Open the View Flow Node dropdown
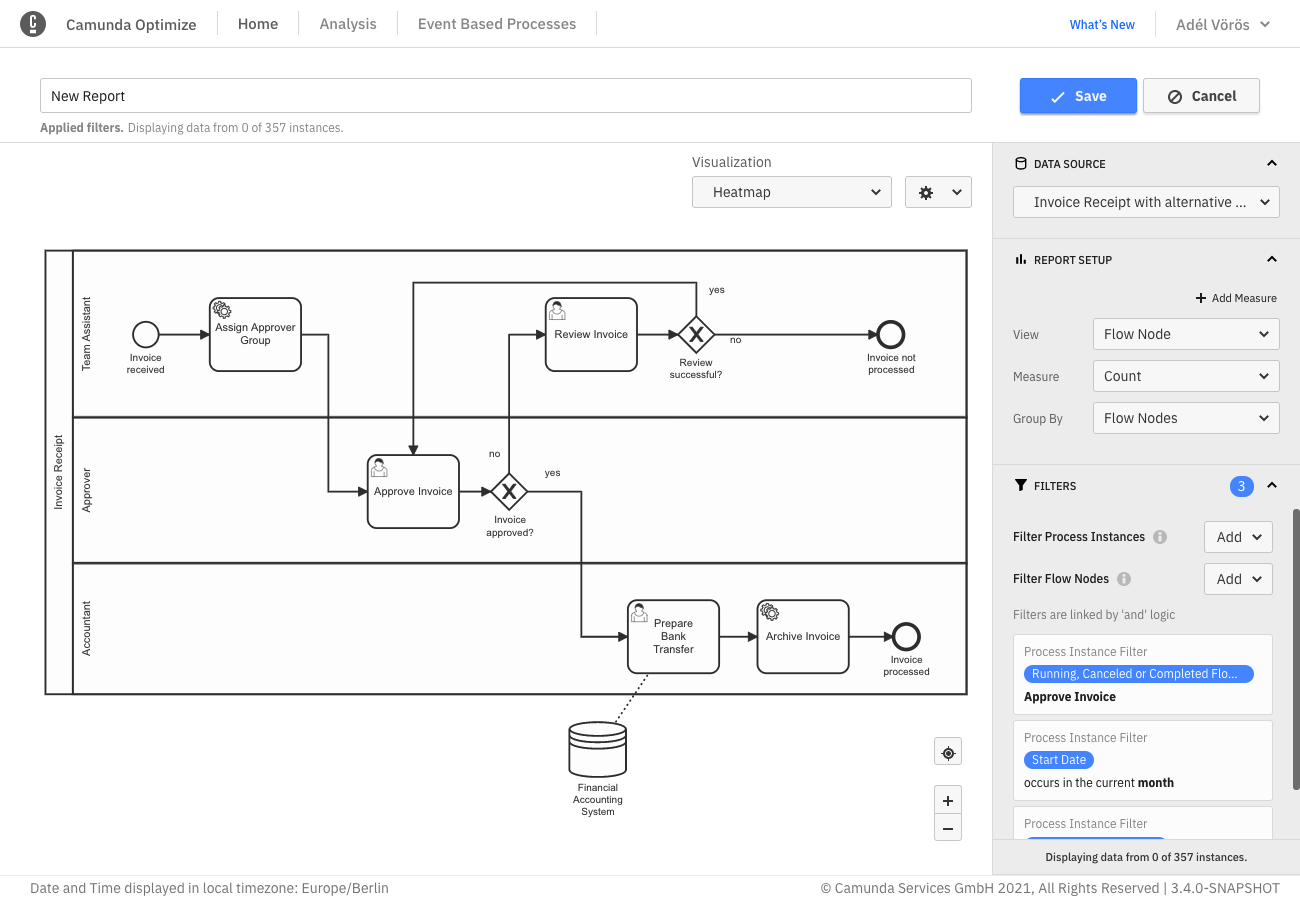This screenshot has height=900, width=1300. click(1185, 334)
